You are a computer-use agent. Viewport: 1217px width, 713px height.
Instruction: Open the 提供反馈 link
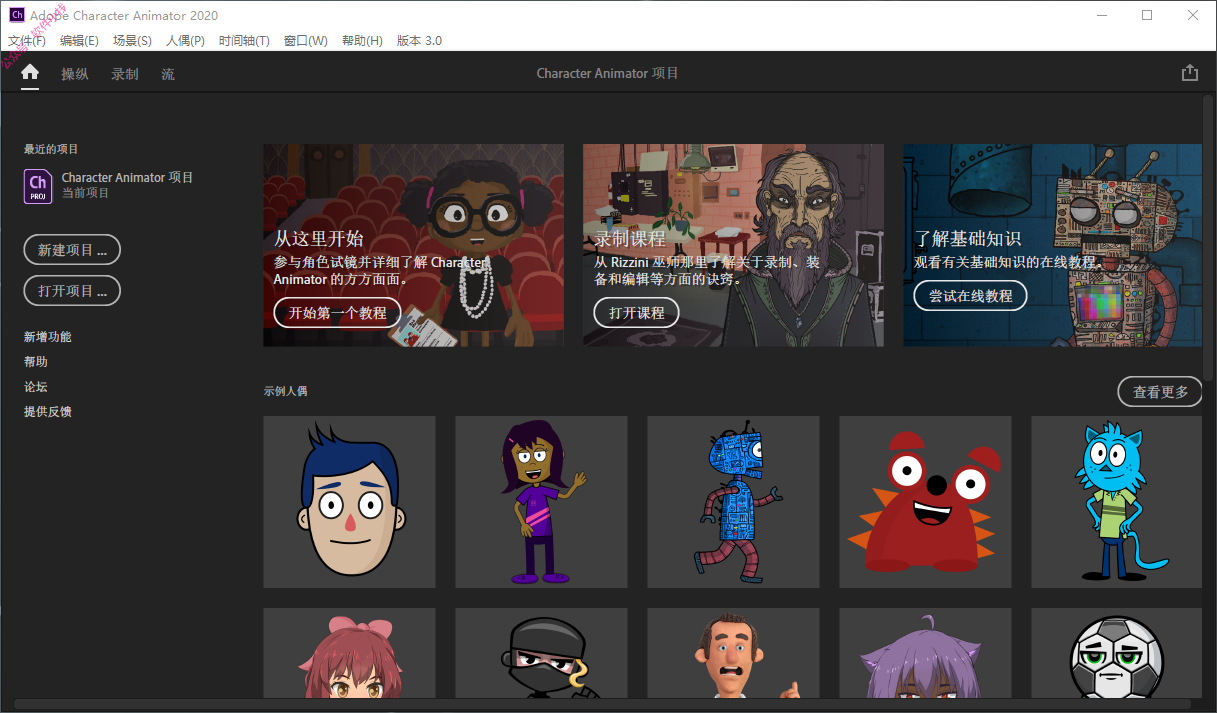pyautogui.click(x=48, y=412)
